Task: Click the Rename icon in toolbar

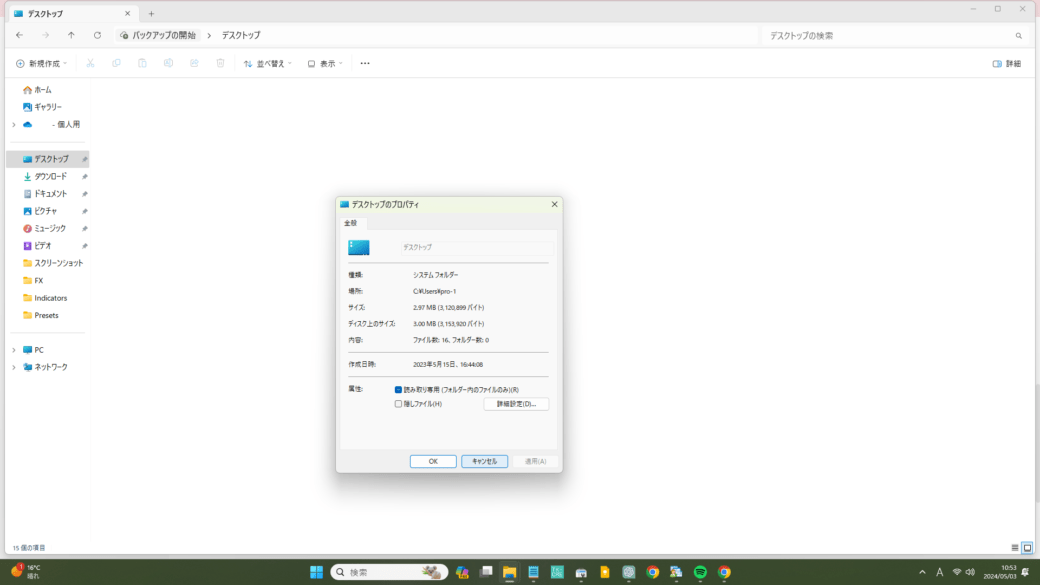Action: tap(168, 64)
